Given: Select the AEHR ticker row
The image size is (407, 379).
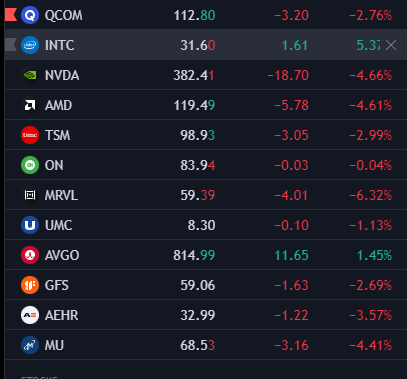Looking at the screenshot, I should (x=206, y=315).
